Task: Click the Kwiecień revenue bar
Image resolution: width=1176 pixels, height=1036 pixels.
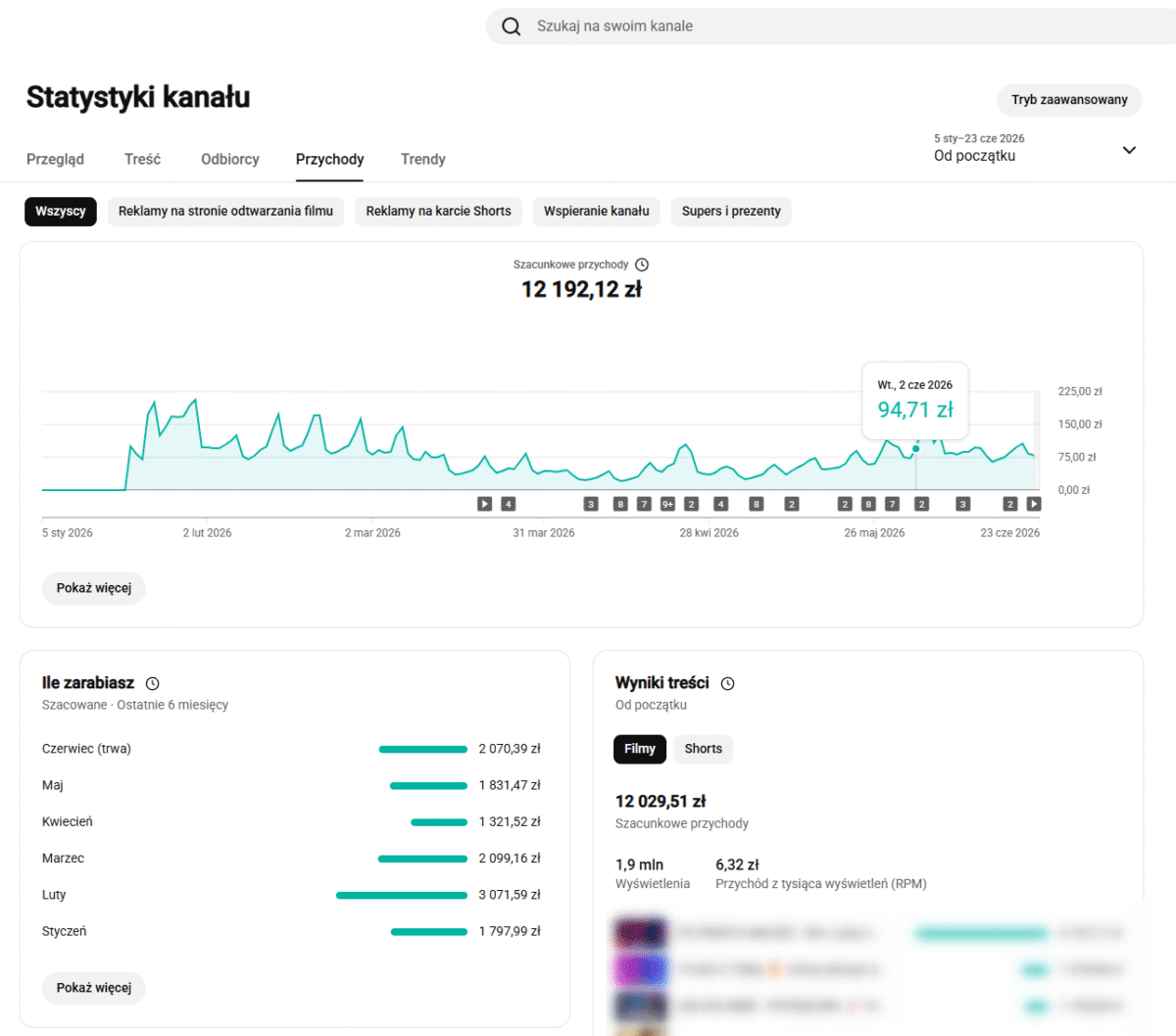Action: tap(439, 822)
